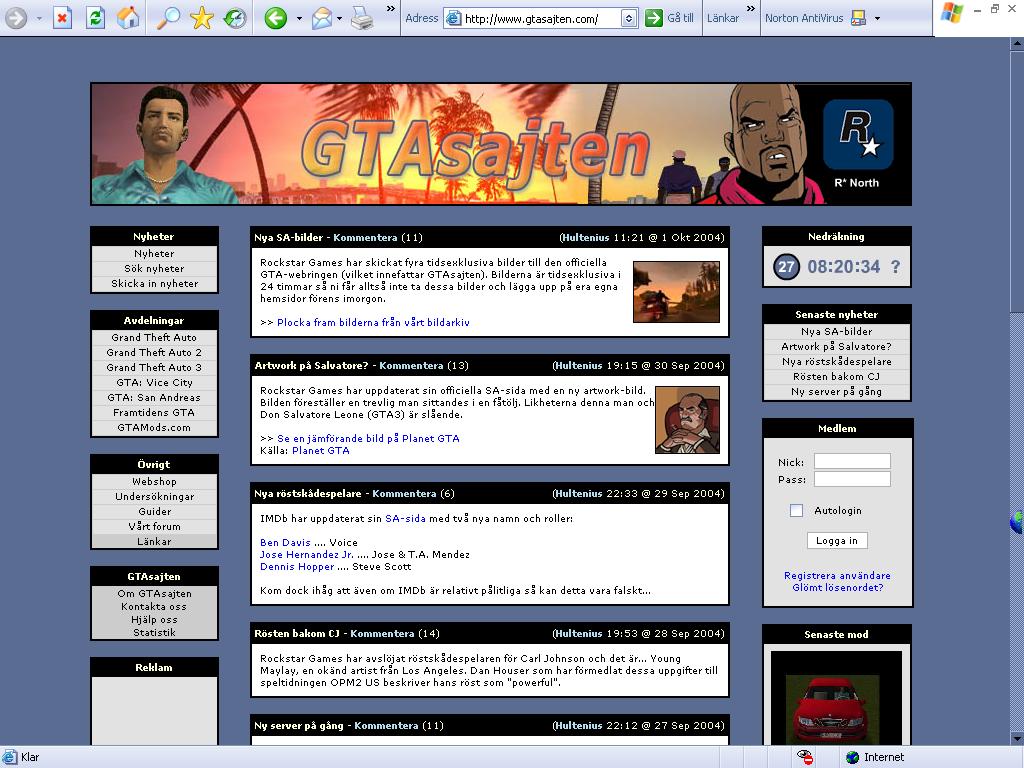Open the Statistik menu item

[154, 632]
